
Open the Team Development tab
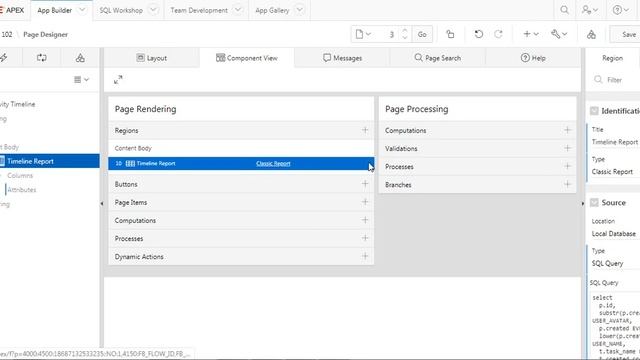click(199, 10)
